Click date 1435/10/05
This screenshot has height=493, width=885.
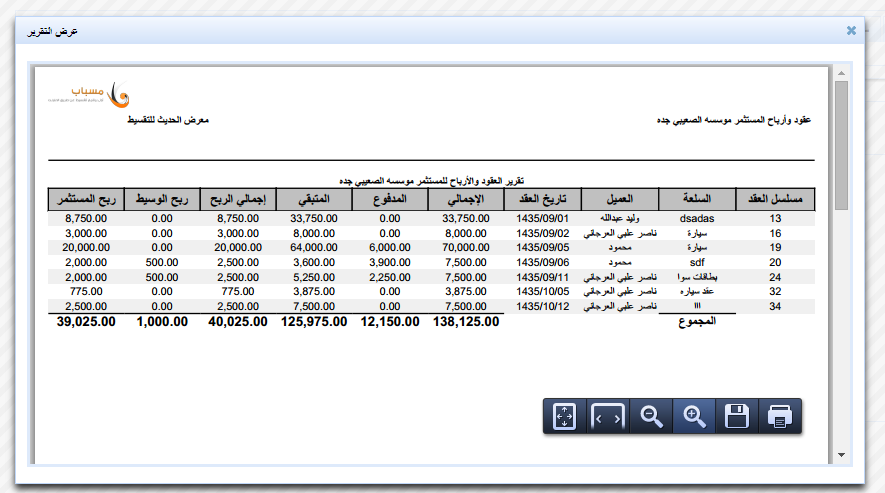(x=542, y=291)
